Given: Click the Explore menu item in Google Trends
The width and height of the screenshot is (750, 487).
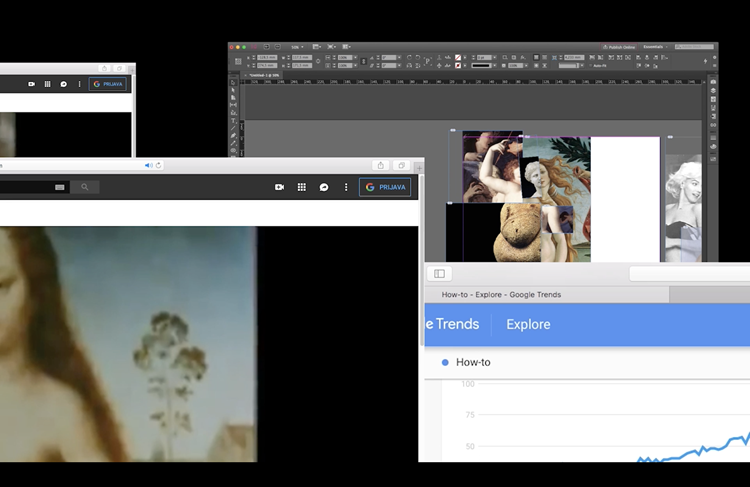Looking at the screenshot, I should 528,324.
